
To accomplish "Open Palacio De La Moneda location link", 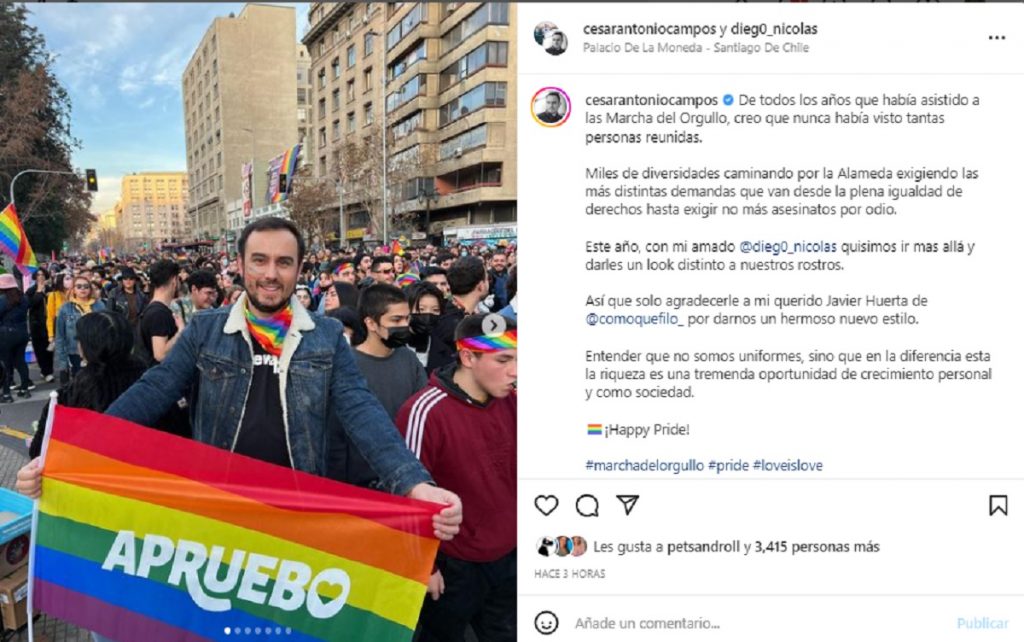I will (696, 48).
